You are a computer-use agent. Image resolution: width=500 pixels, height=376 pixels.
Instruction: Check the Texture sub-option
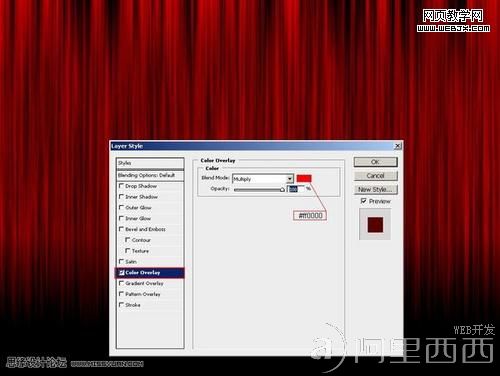point(127,250)
